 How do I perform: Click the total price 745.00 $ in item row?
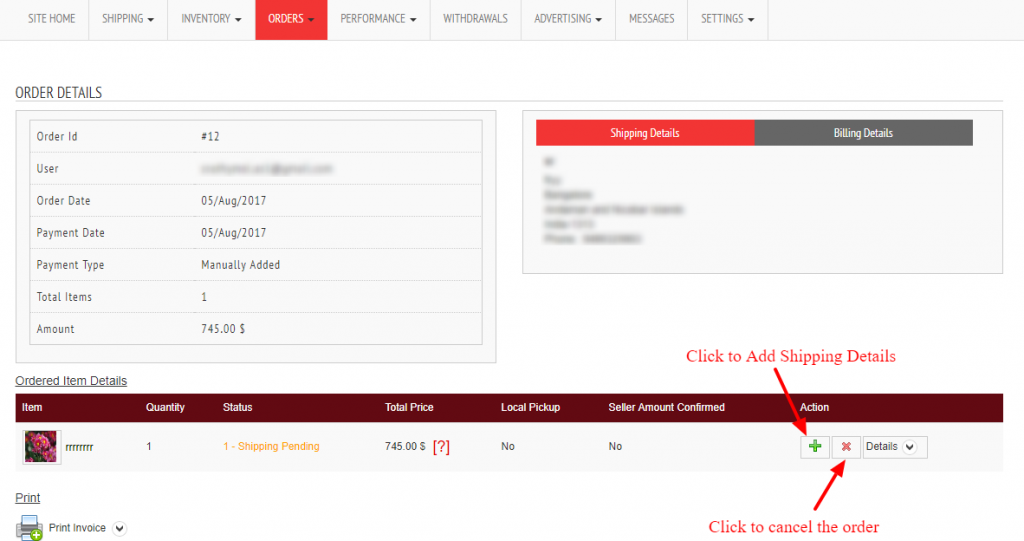point(405,446)
